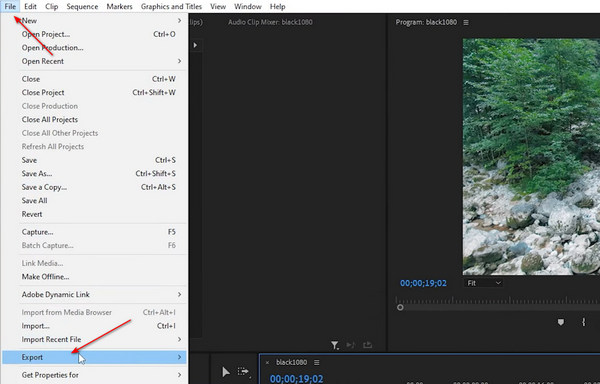The width and height of the screenshot is (600, 384).
Task: Expand the Import Recent File submenu
Action: [94, 340]
